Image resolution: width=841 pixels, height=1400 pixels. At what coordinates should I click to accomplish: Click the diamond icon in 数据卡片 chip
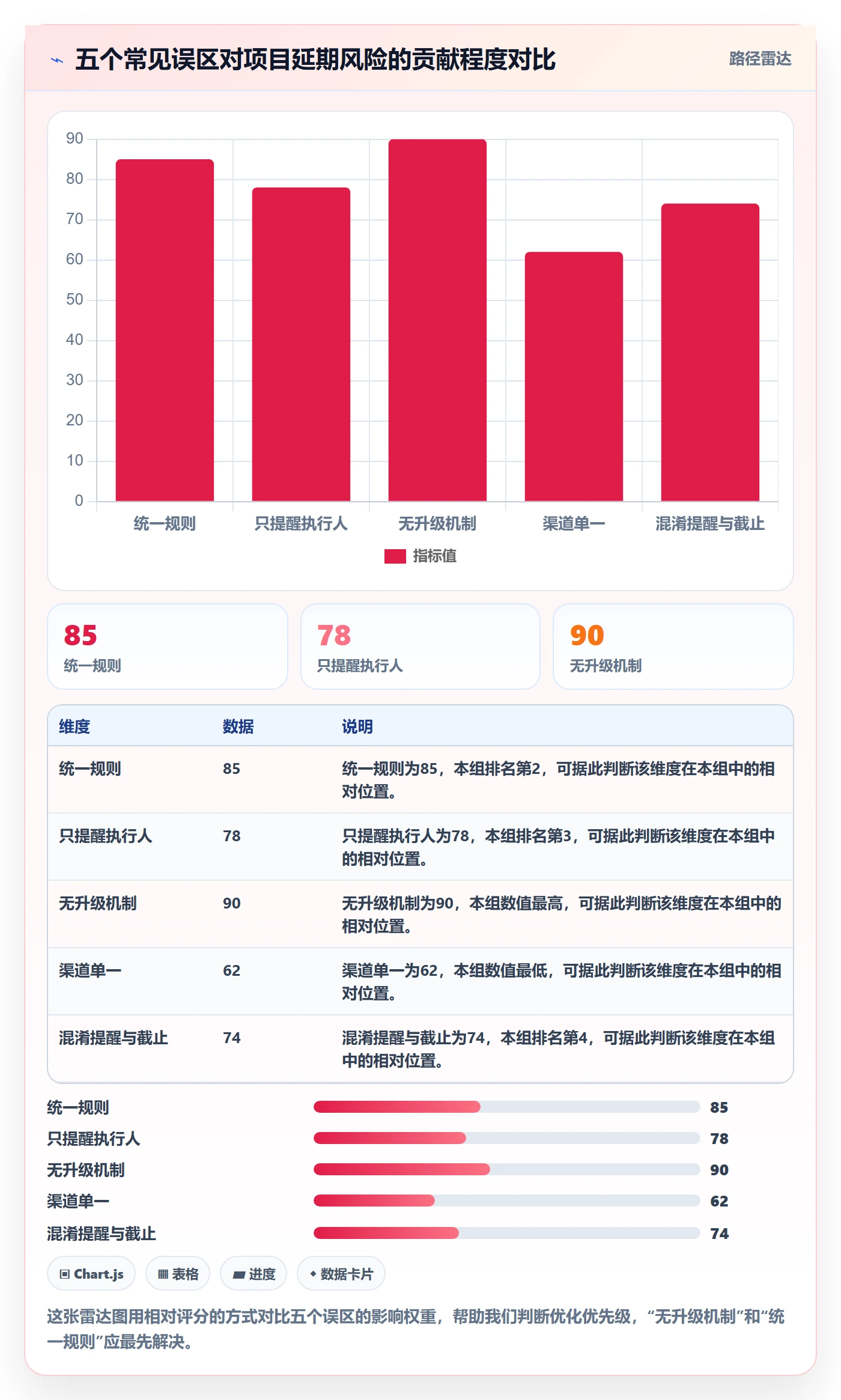click(x=313, y=1274)
